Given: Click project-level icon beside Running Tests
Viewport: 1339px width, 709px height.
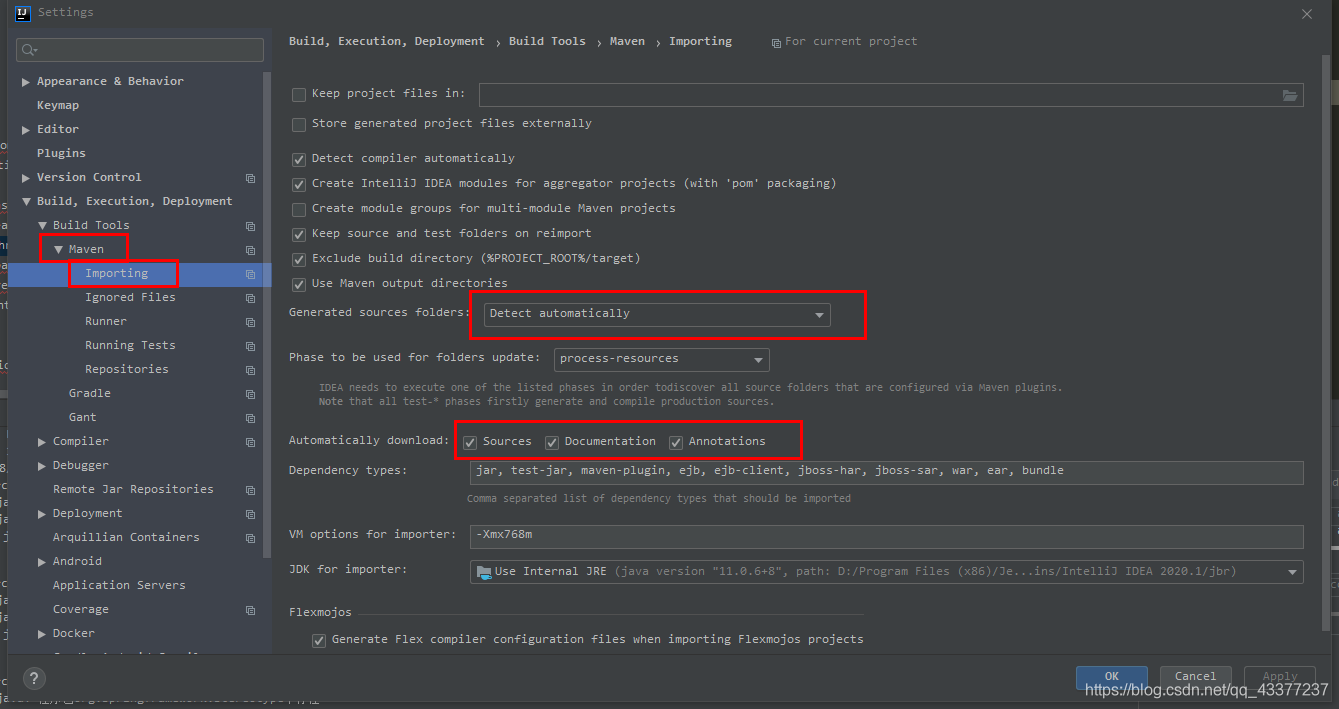Looking at the screenshot, I should [x=250, y=346].
